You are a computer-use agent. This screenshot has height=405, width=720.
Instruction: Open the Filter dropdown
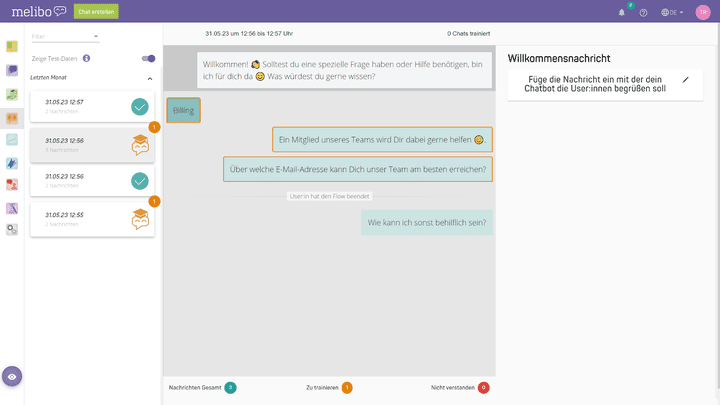coord(65,36)
